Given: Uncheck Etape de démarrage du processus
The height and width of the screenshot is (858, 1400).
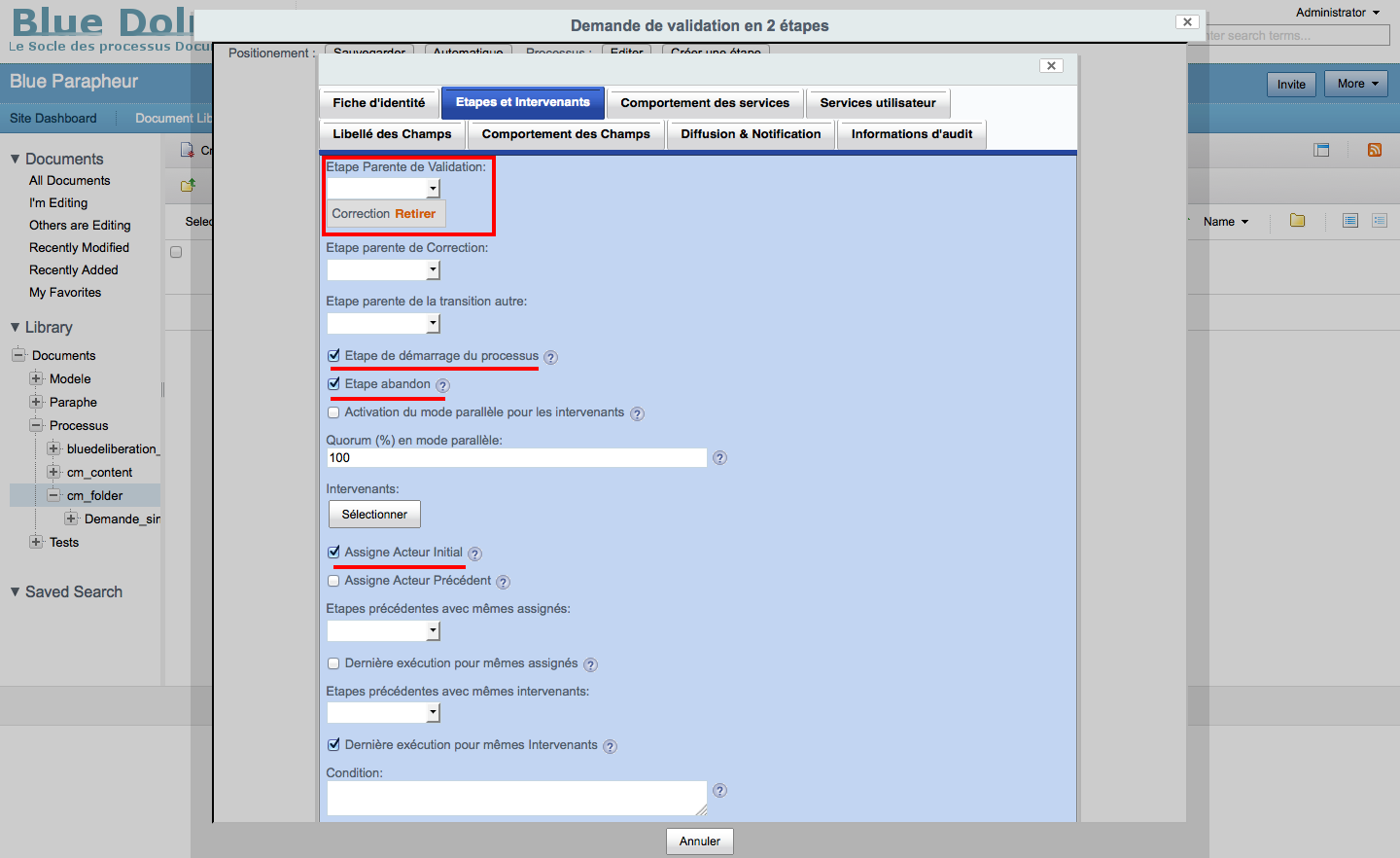Looking at the screenshot, I should 333,356.
